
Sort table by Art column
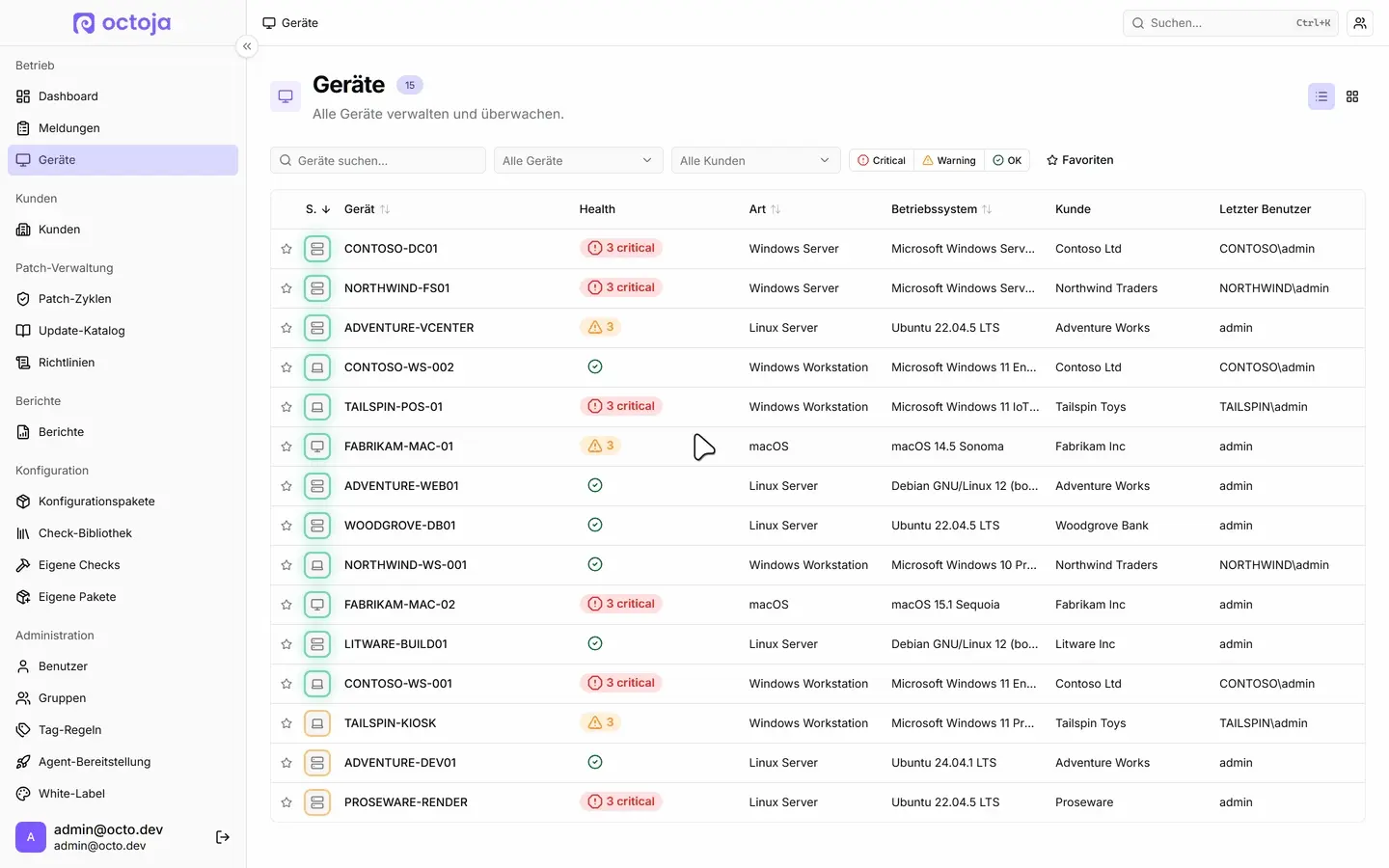click(765, 209)
